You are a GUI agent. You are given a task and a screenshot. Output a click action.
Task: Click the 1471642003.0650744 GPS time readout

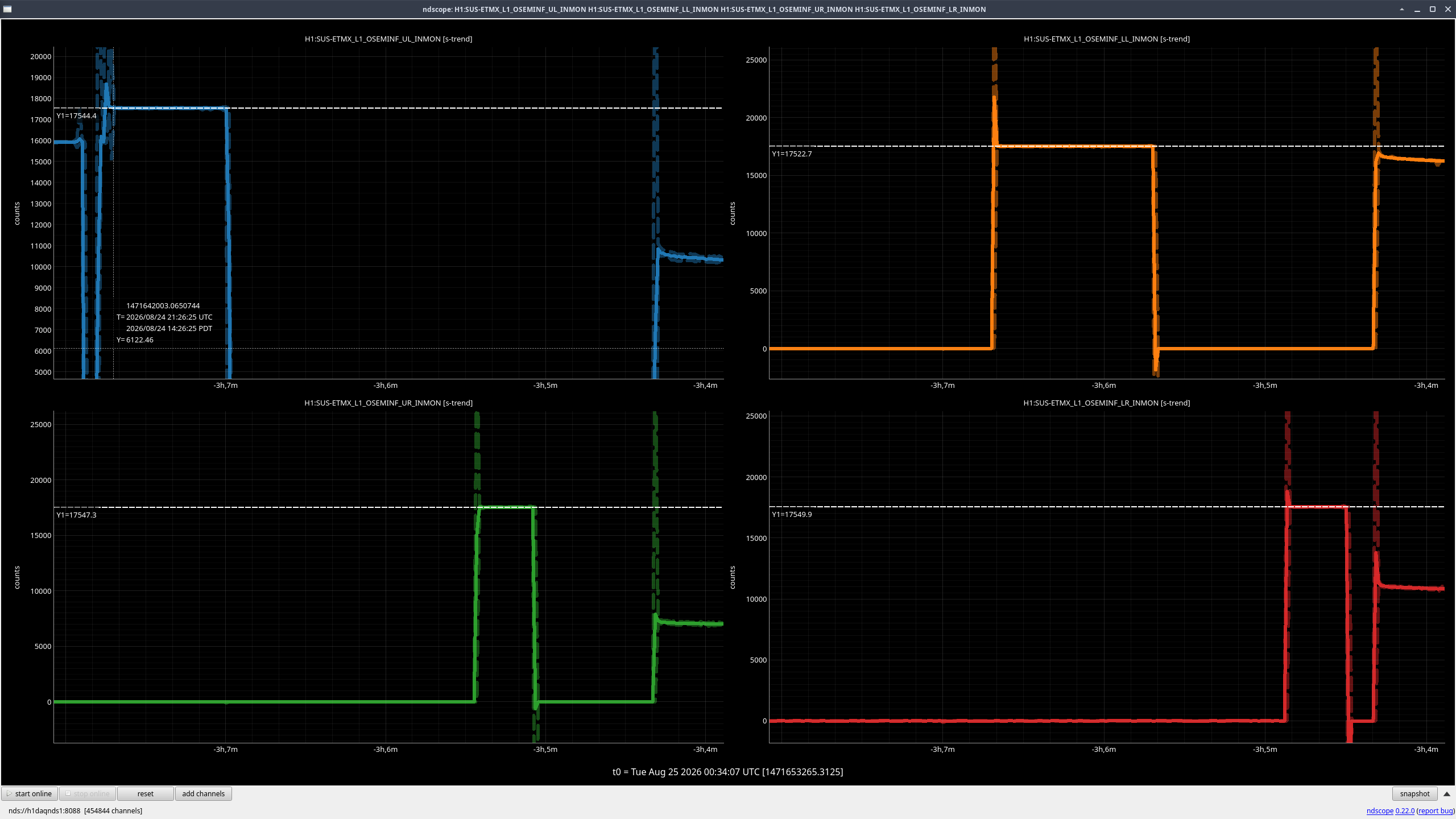pos(163,305)
